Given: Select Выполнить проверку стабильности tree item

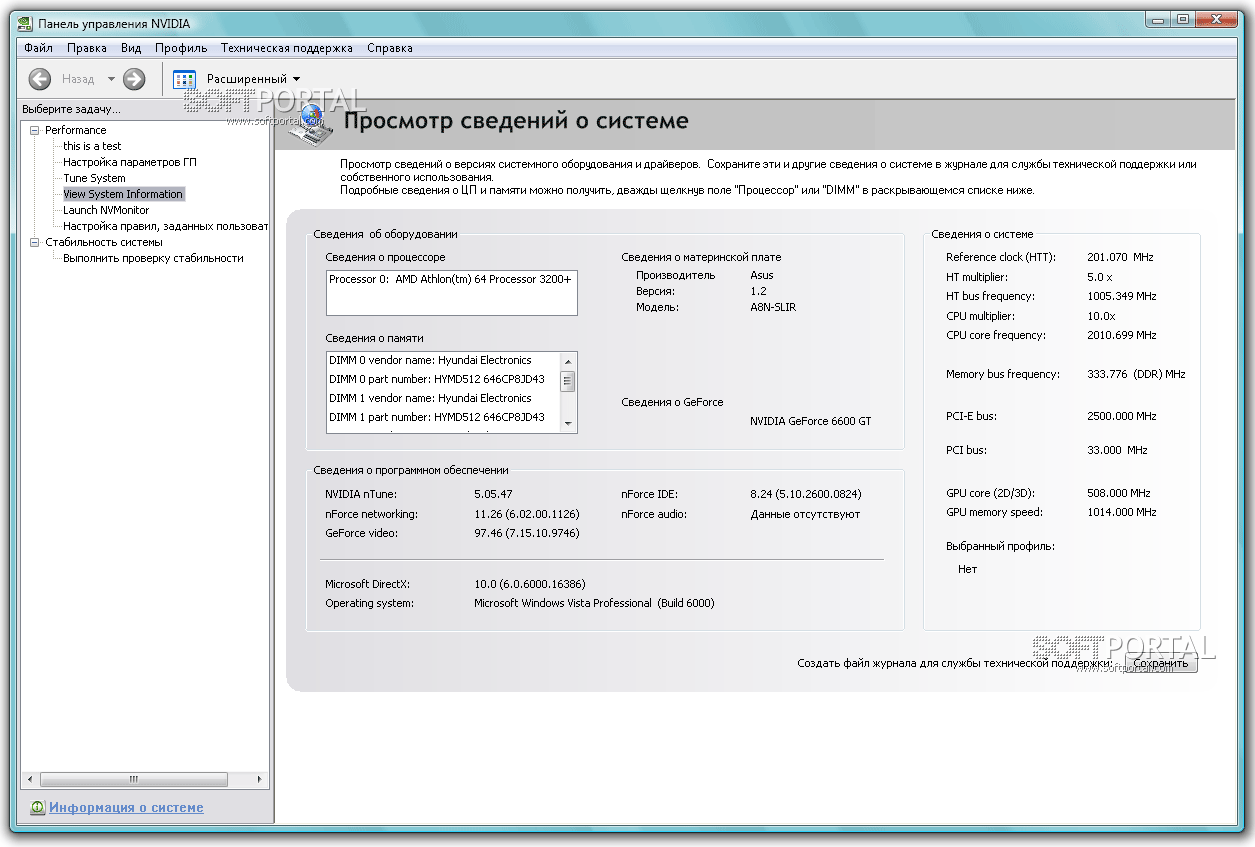Looking at the screenshot, I should (x=153, y=258).
